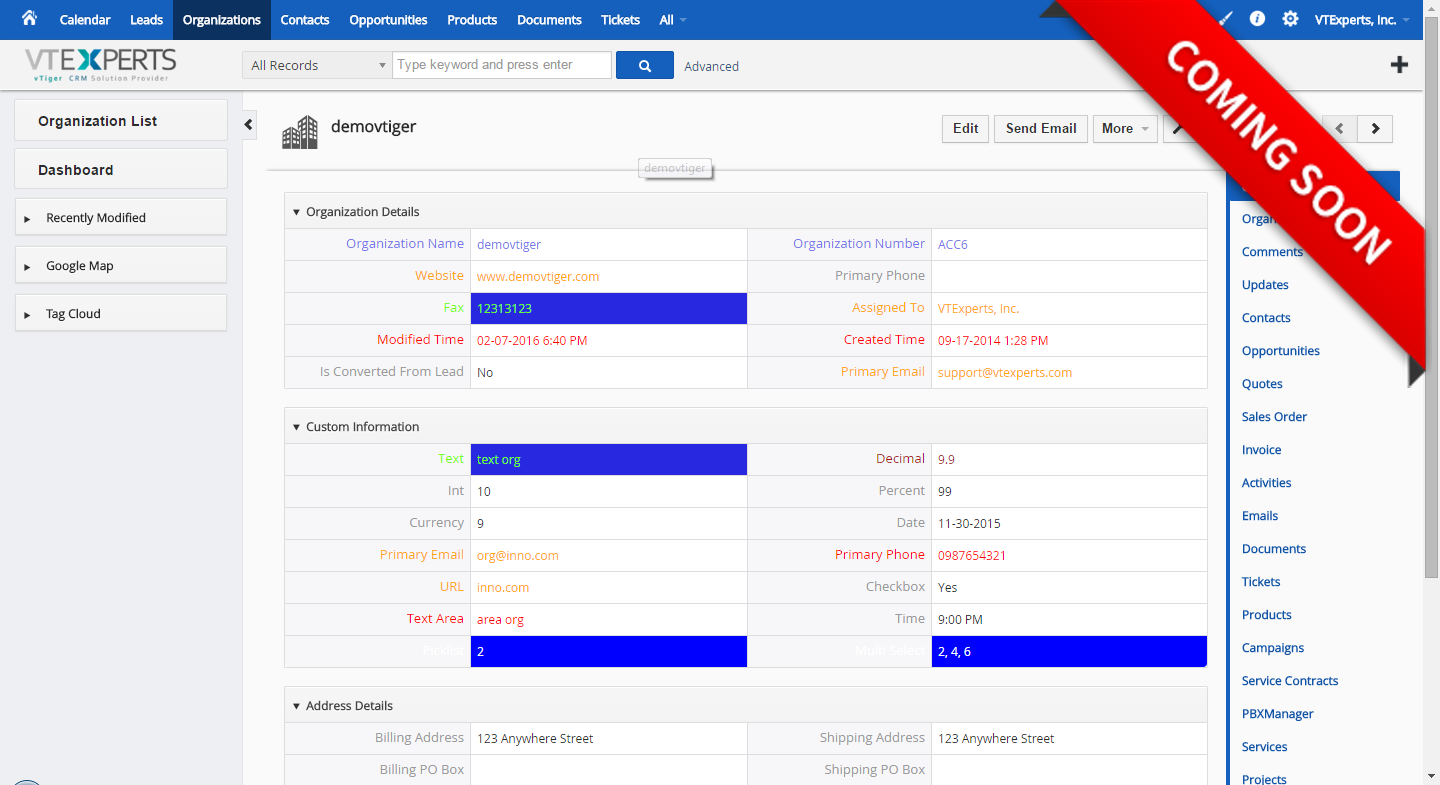Image resolution: width=1440 pixels, height=785 pixels.
Task: Collapse the left sidebar with arrow toggle
Action: pyautogui.click(x=249, y=125)
